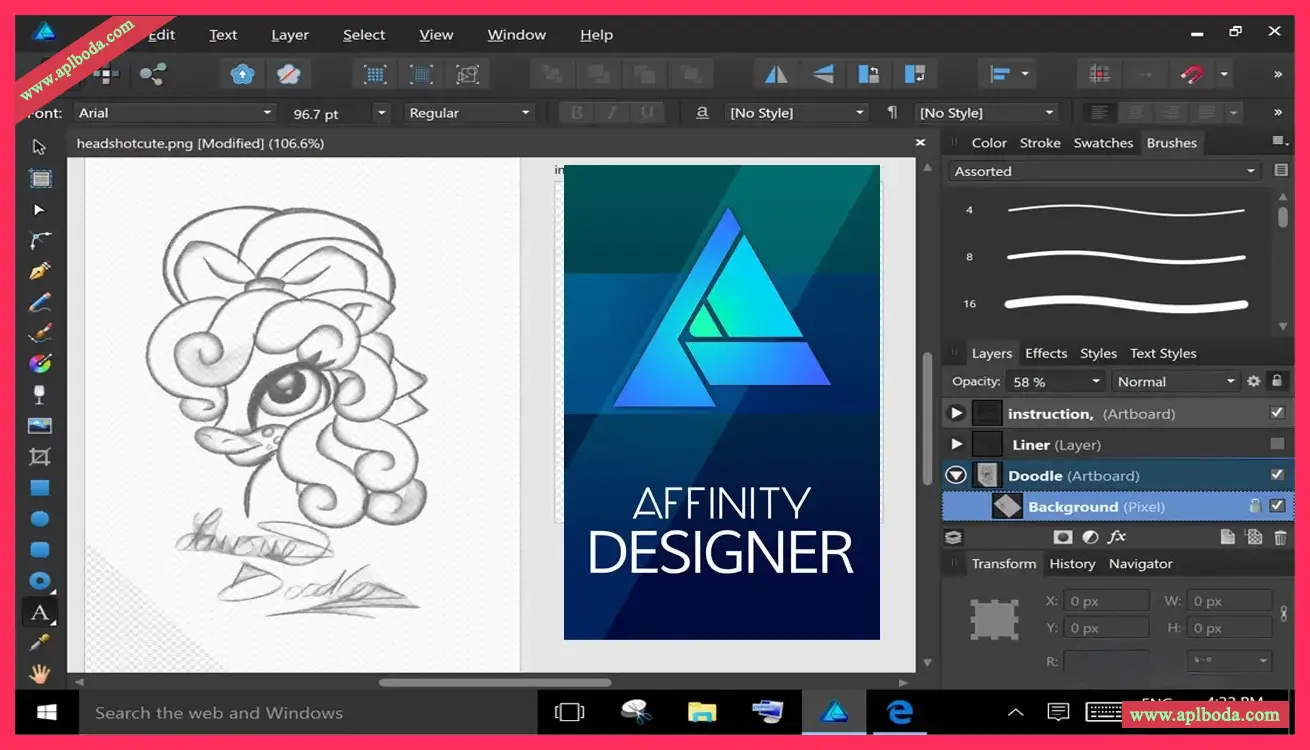Select the Pen tool
Screen dimensions: 1310x750
pos(40,271)
